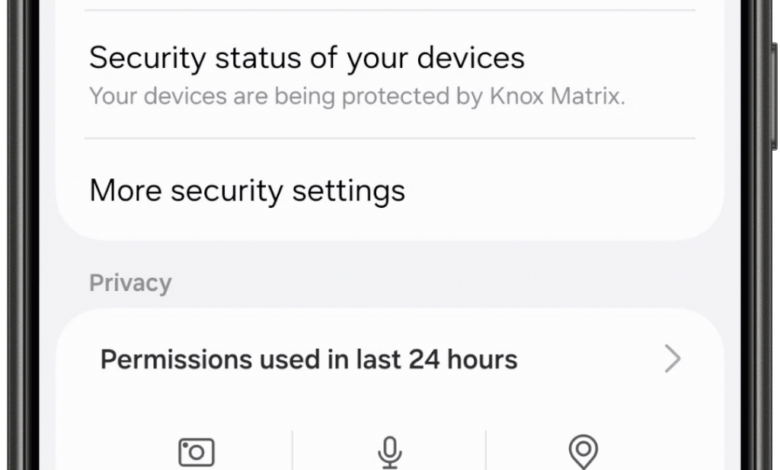Tap the word Permissions in the card heading

tap(177, 359)
